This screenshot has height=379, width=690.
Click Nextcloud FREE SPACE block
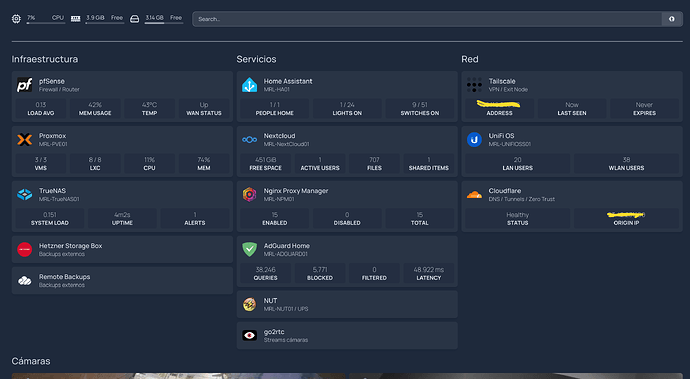tap(266, 164)
